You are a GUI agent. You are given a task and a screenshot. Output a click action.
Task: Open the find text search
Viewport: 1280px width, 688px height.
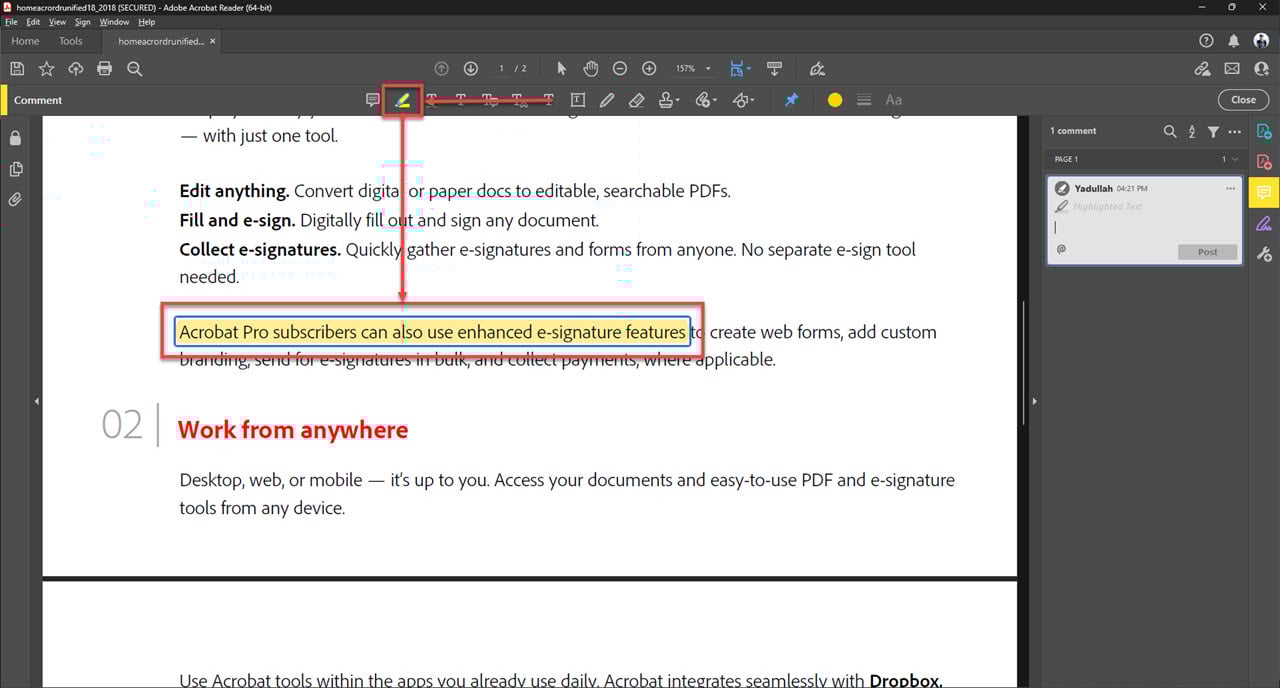pyautogui.click(x=135, y=69)
